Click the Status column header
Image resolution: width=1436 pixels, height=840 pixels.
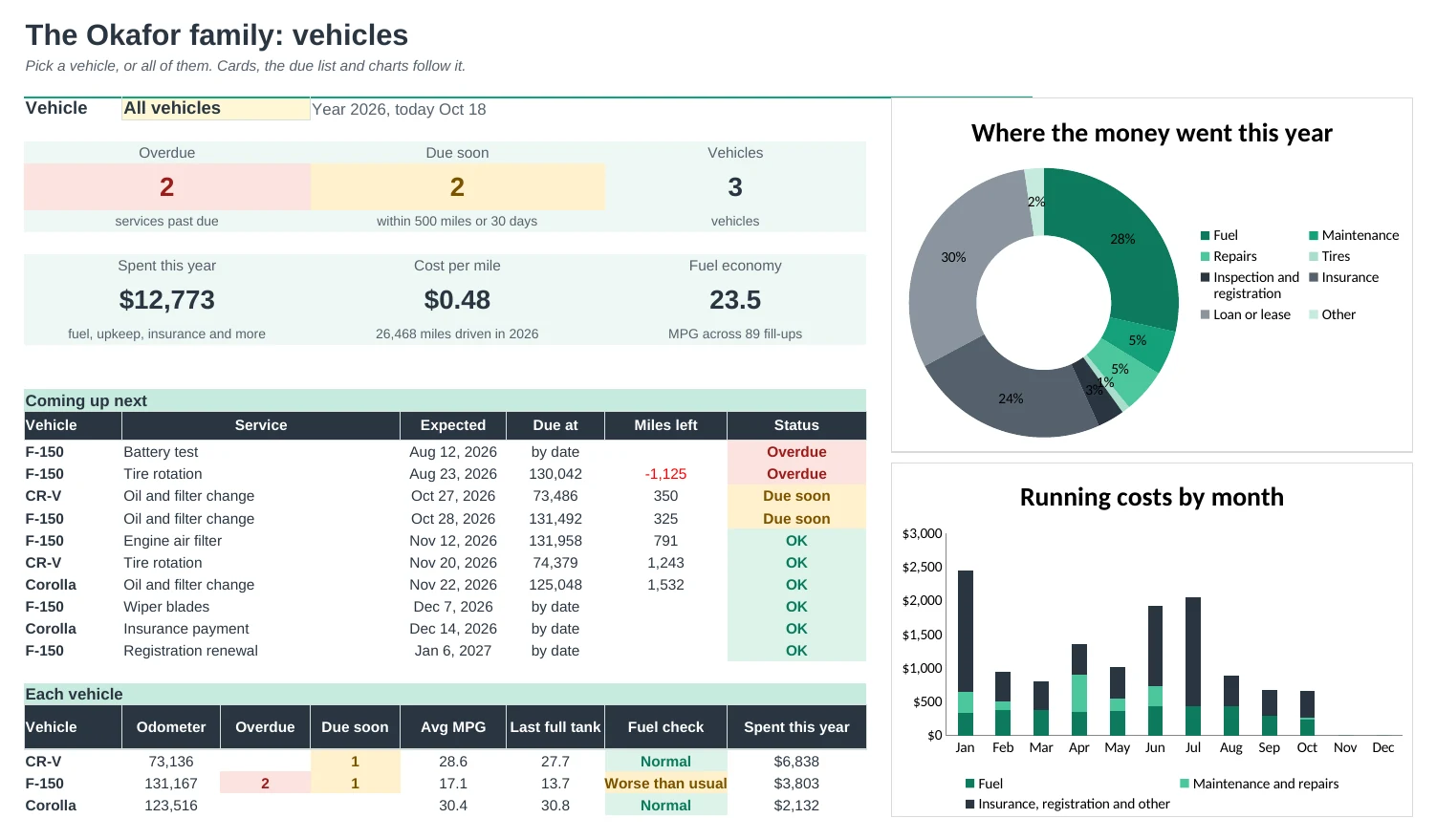(x=796, y=426)
